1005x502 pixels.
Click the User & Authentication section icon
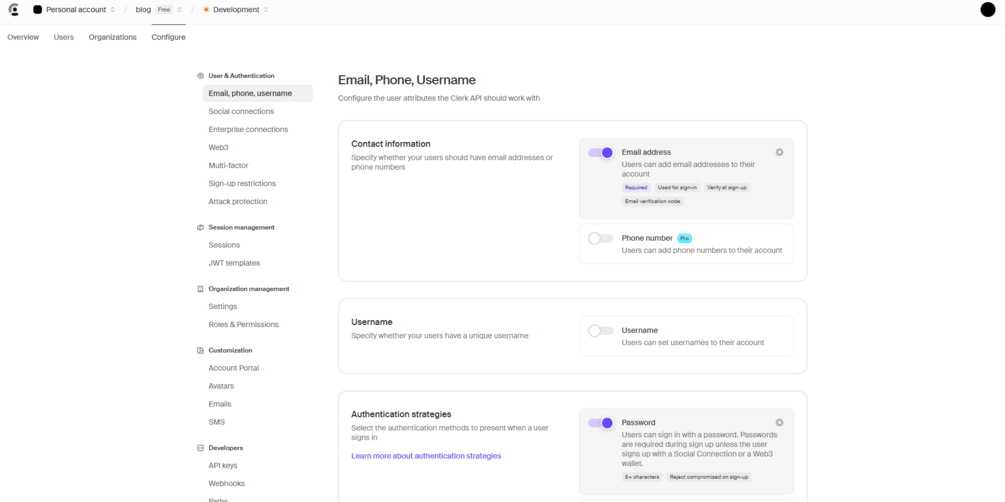tap(200, 76)
